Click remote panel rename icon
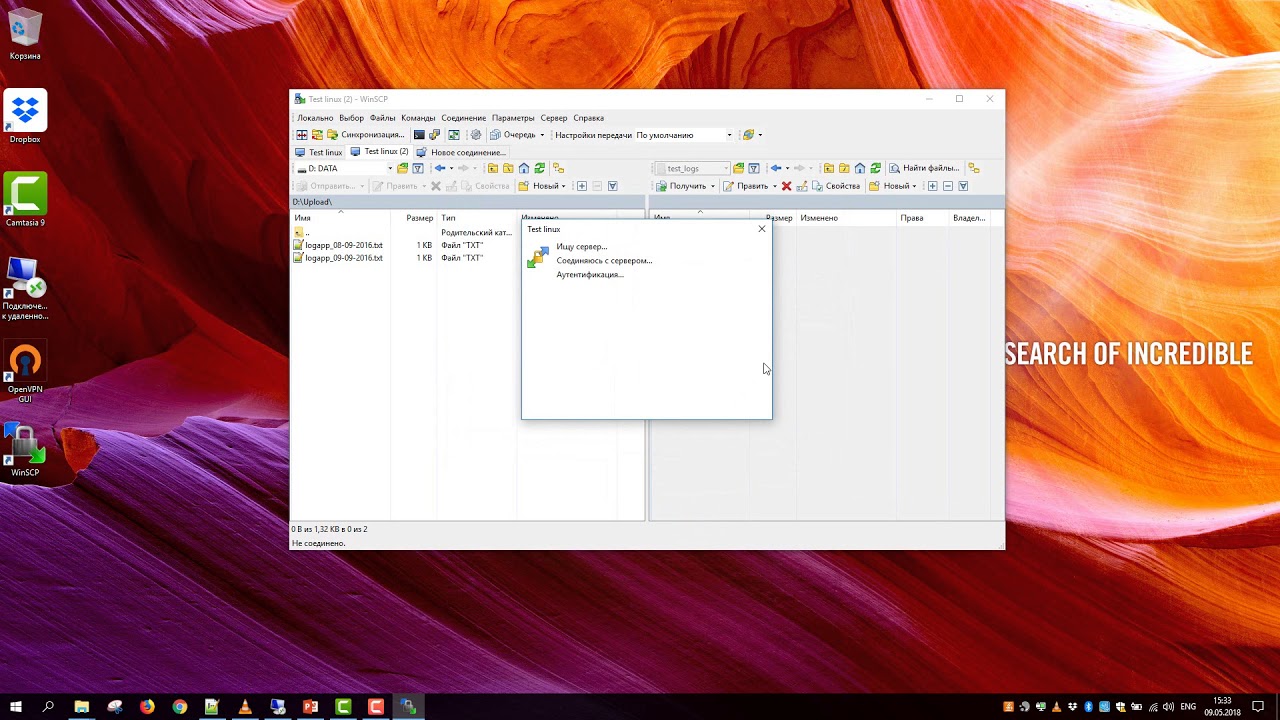This screenshot has width=1280, height=720. click(x=802, y=186)
